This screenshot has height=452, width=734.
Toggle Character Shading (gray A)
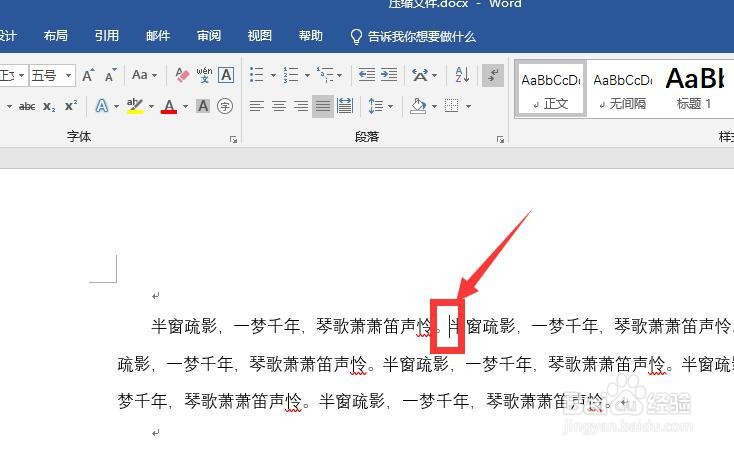[x=203, y=106]
